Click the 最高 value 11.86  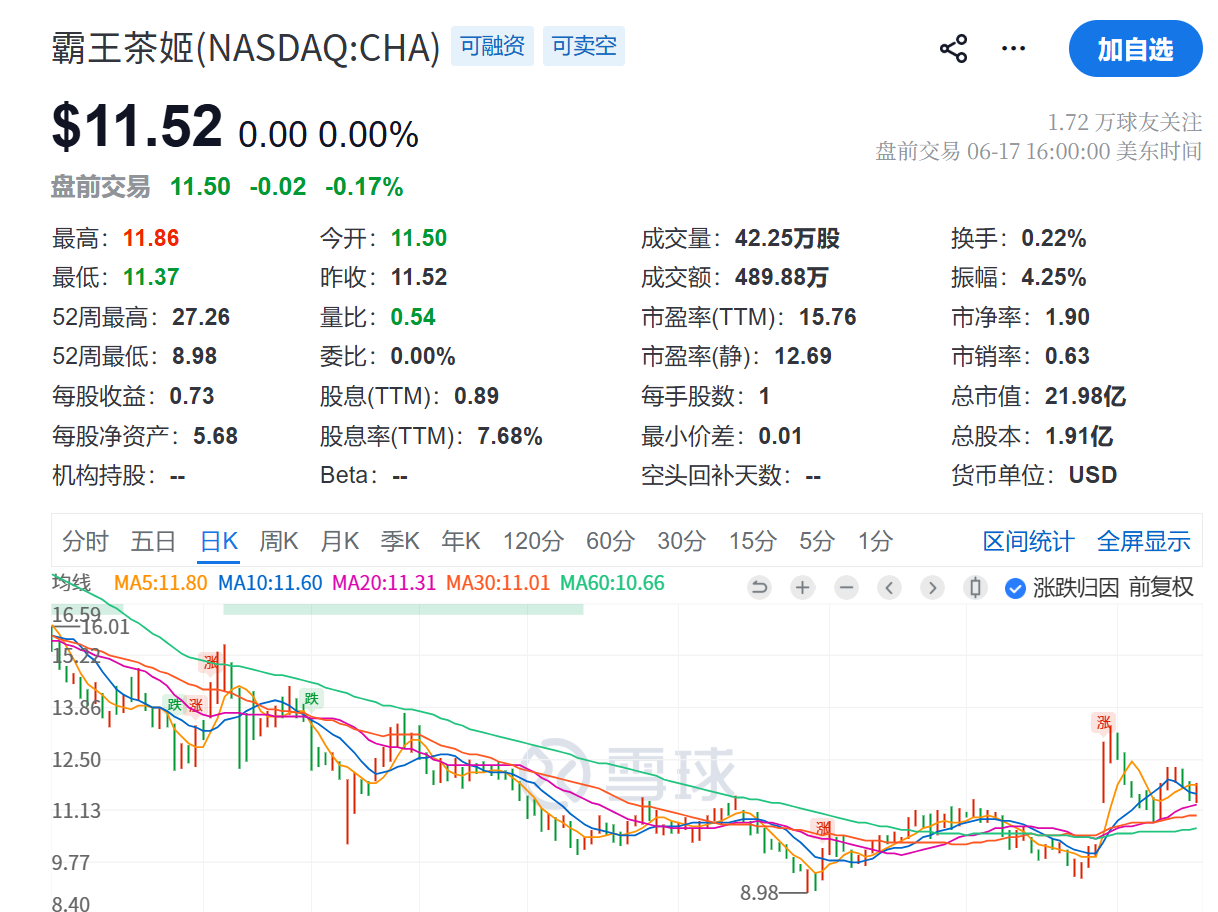pos(151,238)
